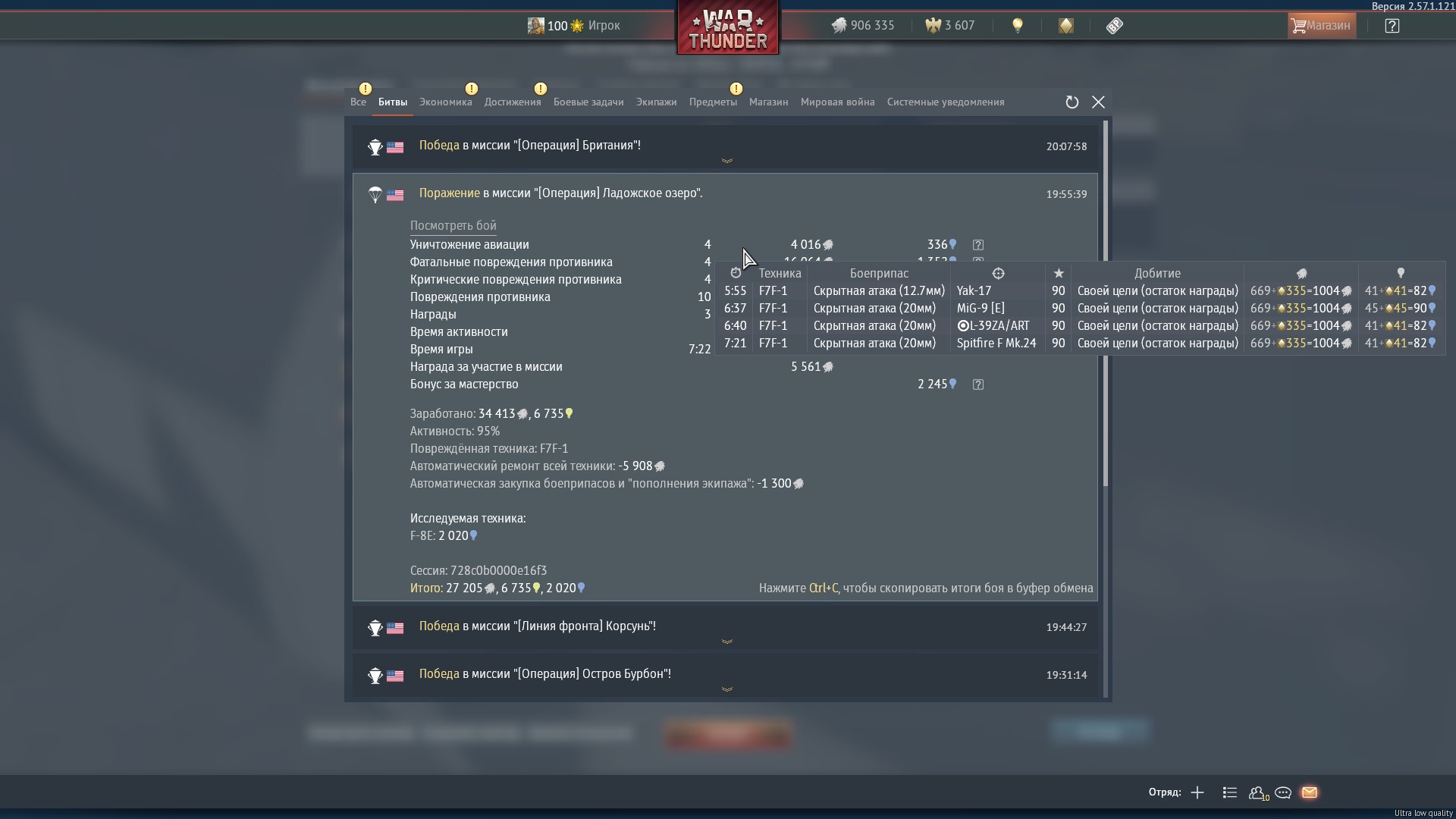Click the Spitfire F Mk.24 target row
The width and height of the screenshot is (1456, 819).
click(996, 344)
